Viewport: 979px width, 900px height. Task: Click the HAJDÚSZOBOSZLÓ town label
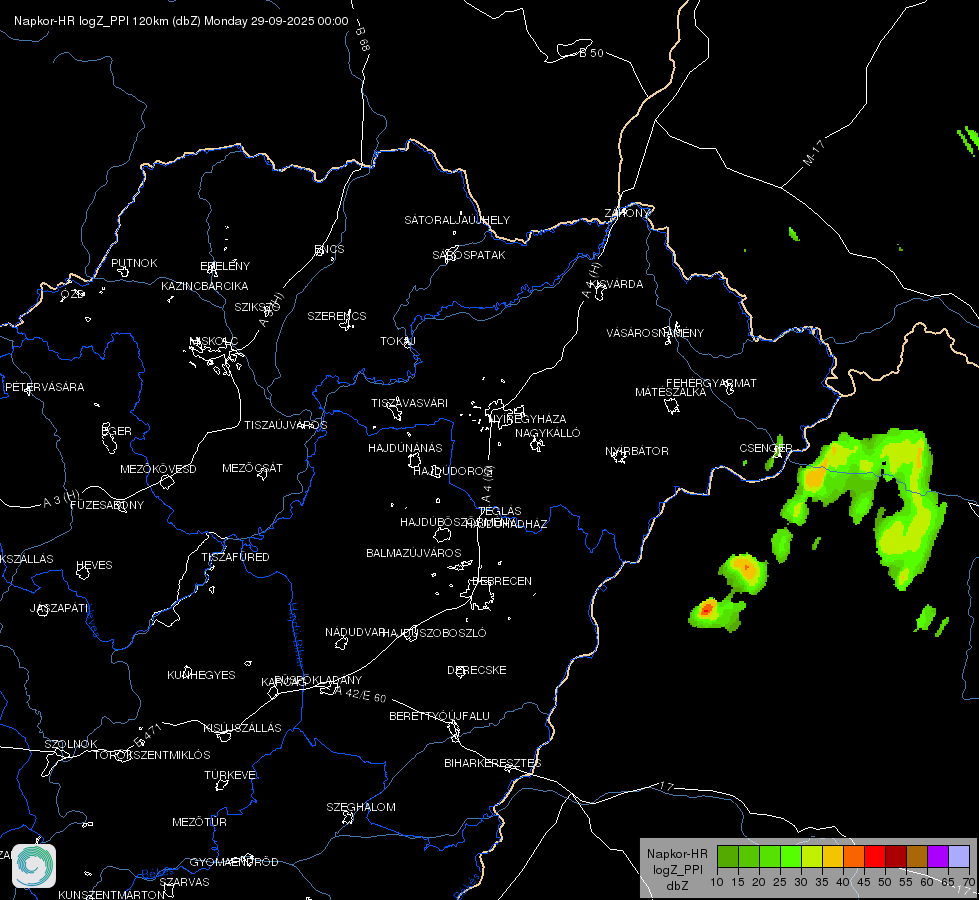pos(434,633)
